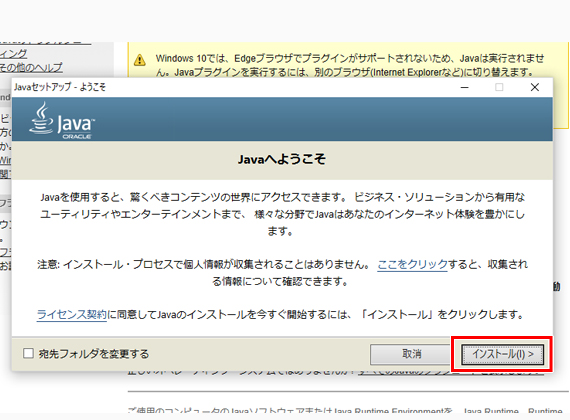The width and height of the screenshot is (570, 420).
Task: Click the 注意: インストール・プロセス note text
Action: point(282,273)
